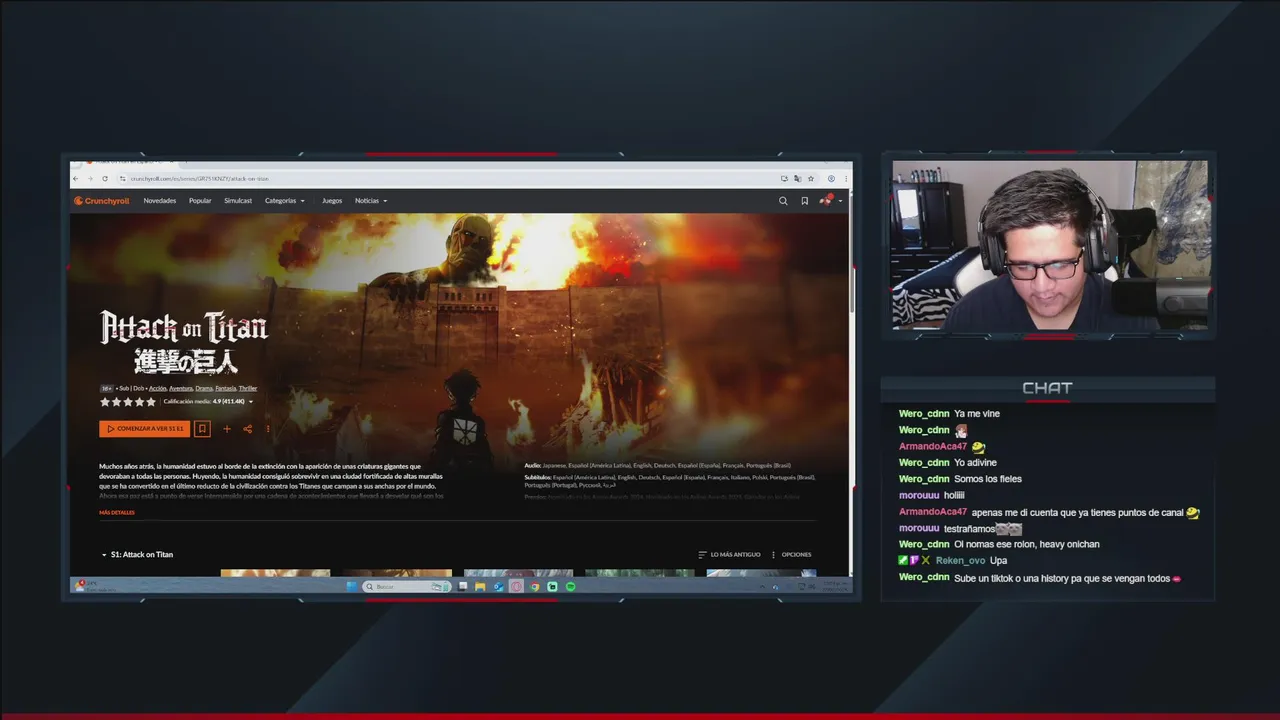Open the translate page icon in the address bar

click(797, 179)
